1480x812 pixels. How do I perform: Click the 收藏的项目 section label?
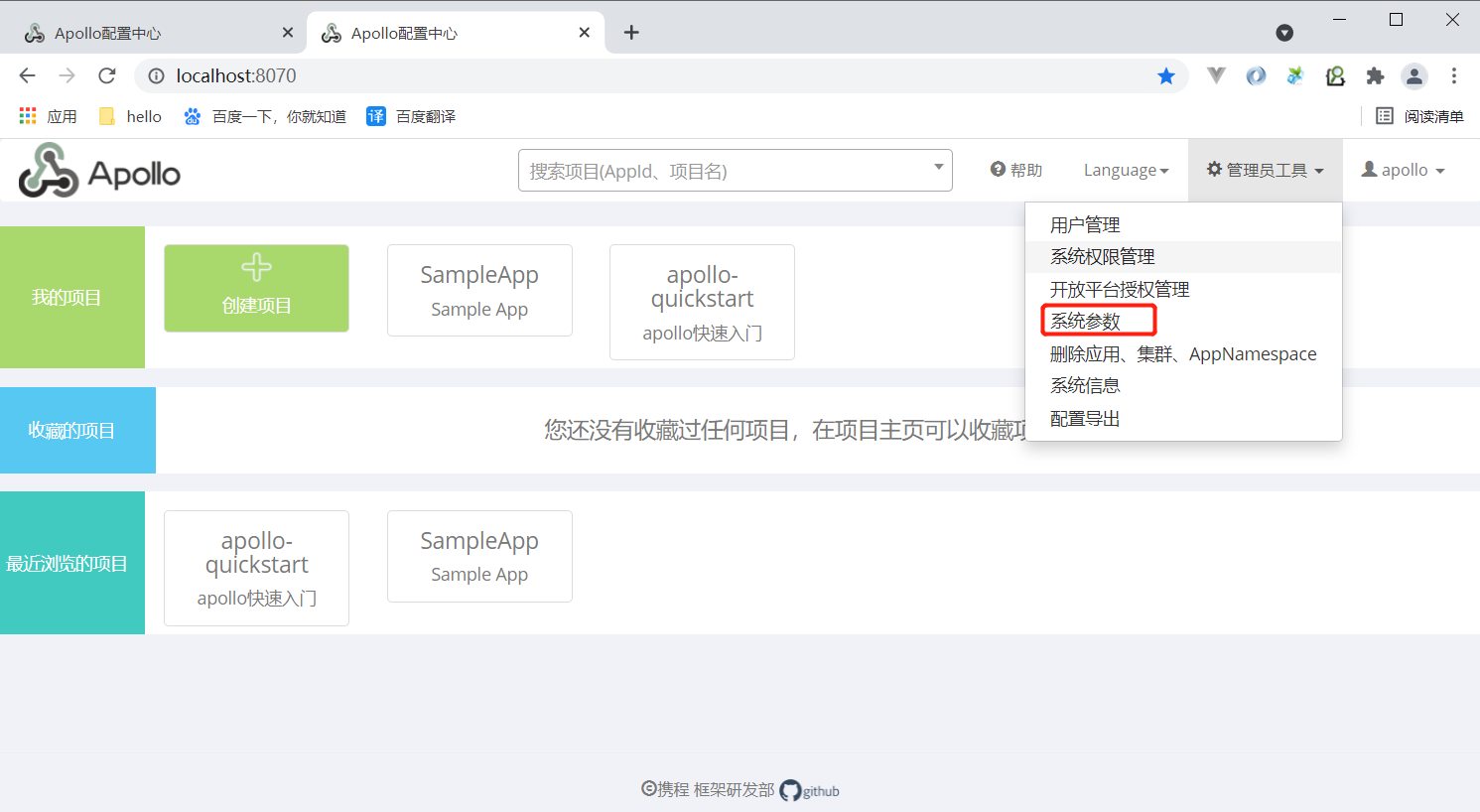click(71, 430)
